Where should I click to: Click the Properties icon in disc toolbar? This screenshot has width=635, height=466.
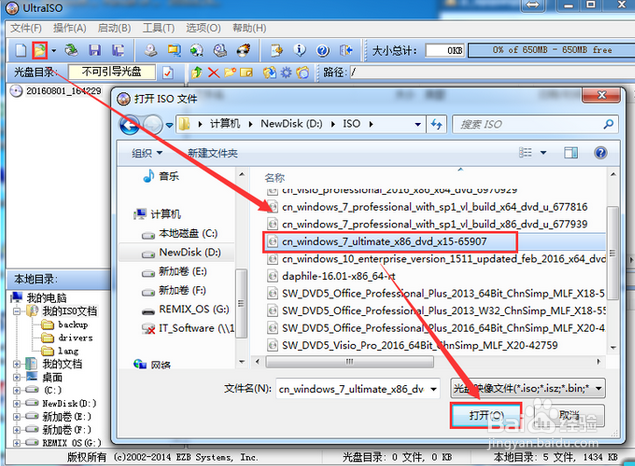pos(270,72)
